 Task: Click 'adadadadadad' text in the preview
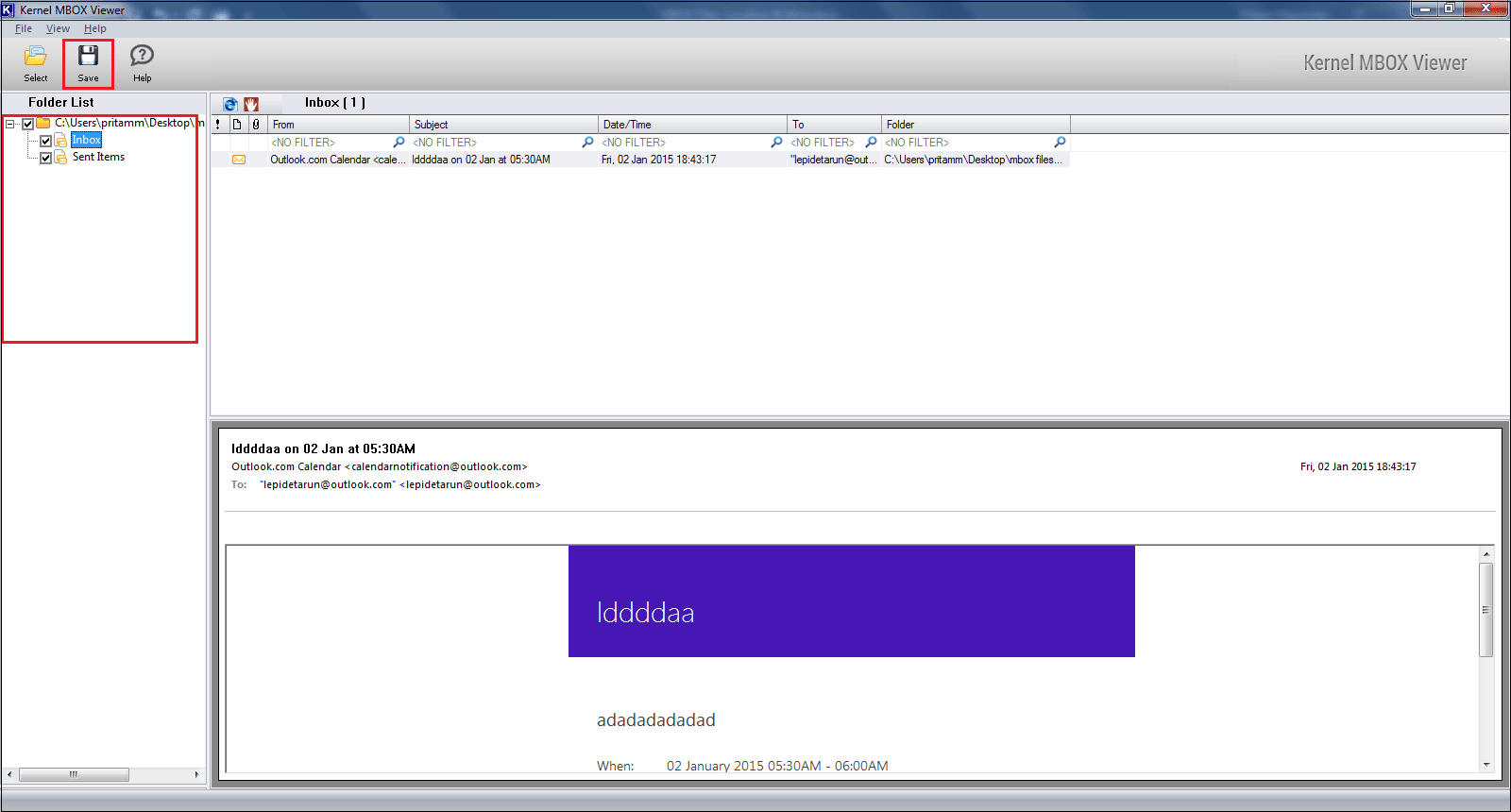point(656,719)
